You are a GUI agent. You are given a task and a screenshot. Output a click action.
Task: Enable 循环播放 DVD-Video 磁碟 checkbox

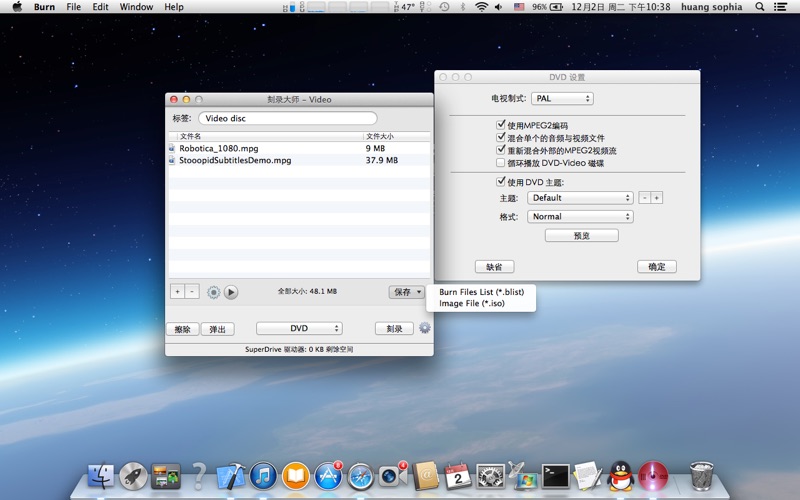coord(501,162)
